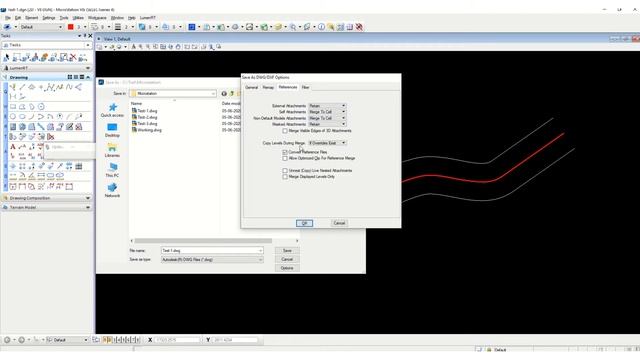Click the file list horizontal scrollbar
The image size is (640, 360).
(203, 241)
